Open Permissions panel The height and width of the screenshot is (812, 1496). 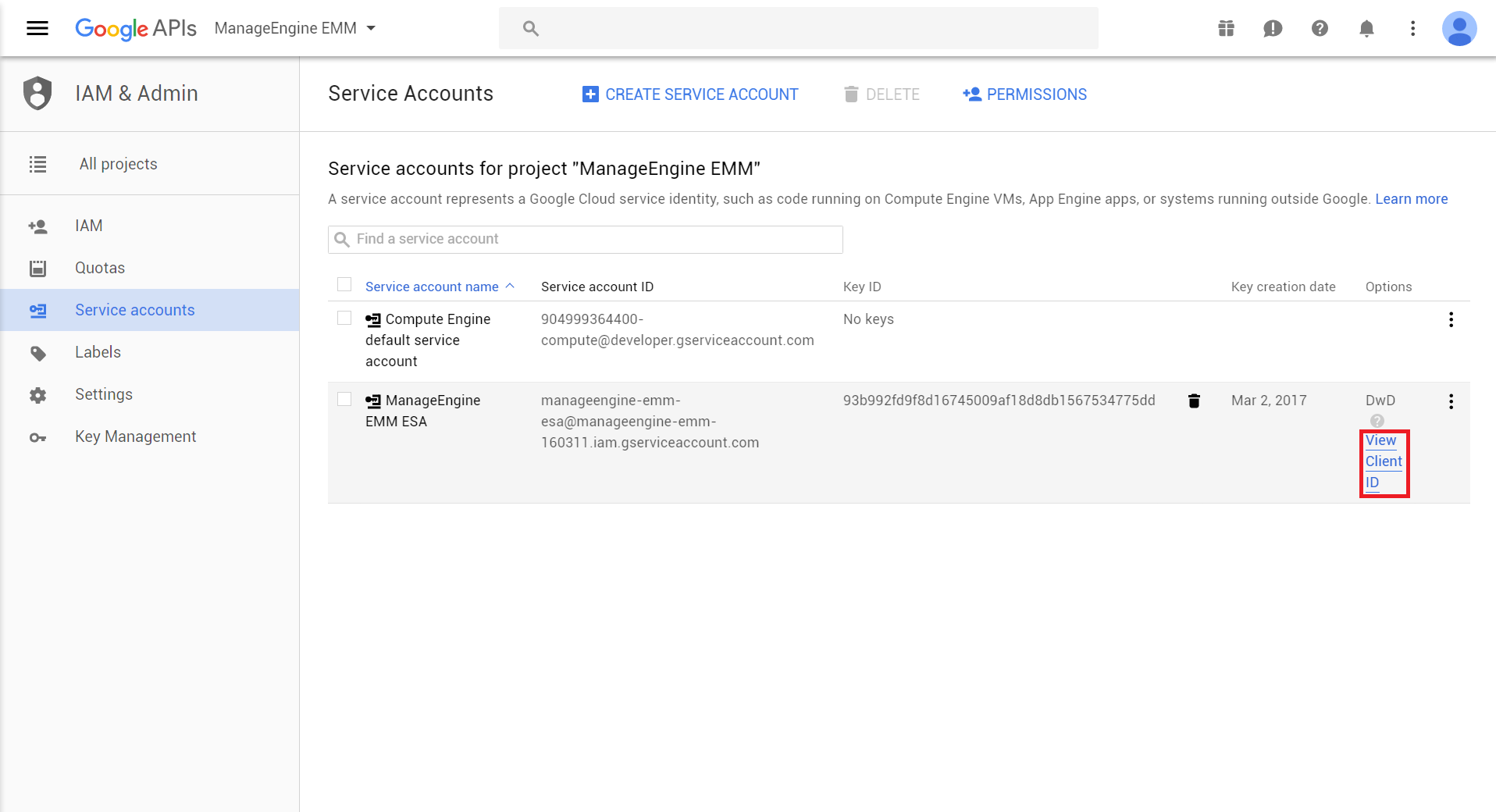(1024, 94)
